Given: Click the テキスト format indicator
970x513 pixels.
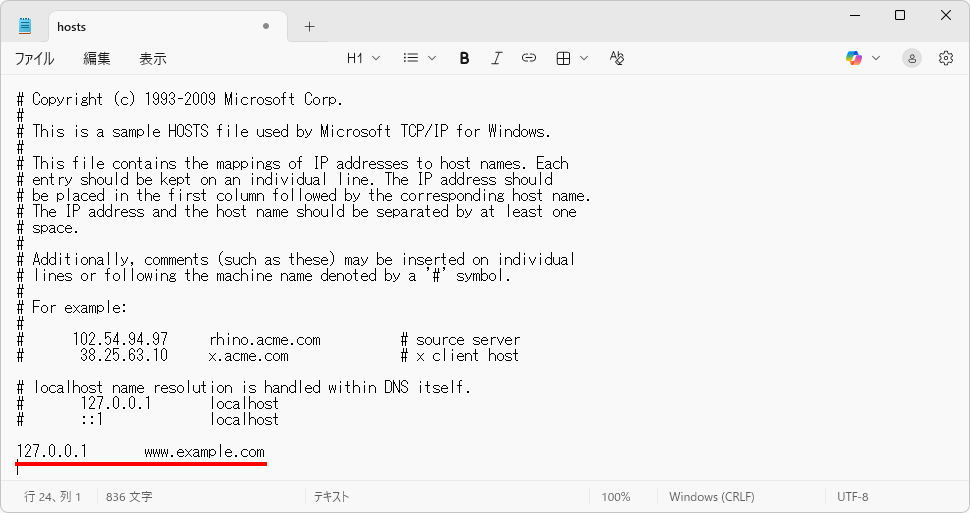Looking at the screenshot, I should 331,496.
